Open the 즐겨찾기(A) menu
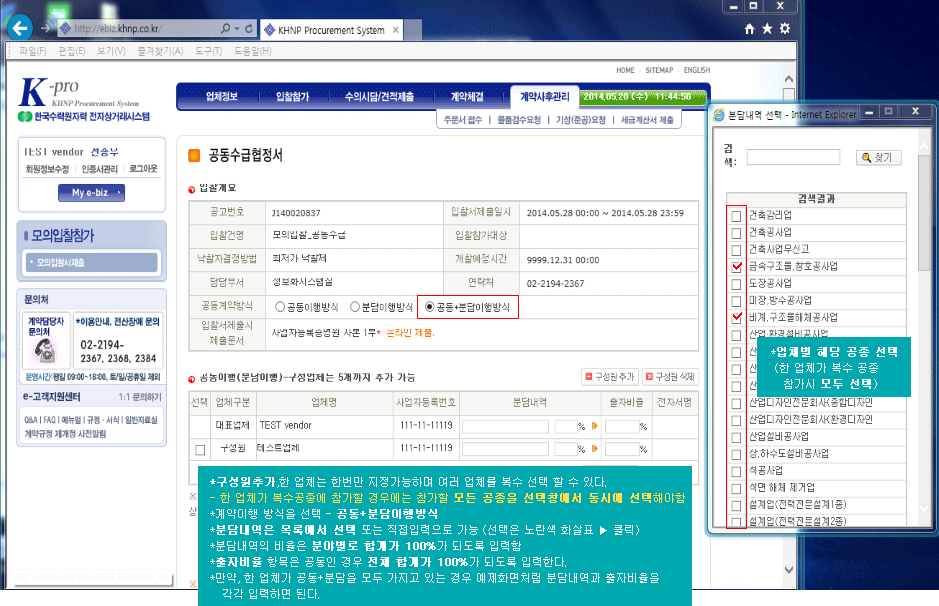Viewport: 939px width, 606px height. [x=160, y=51]
